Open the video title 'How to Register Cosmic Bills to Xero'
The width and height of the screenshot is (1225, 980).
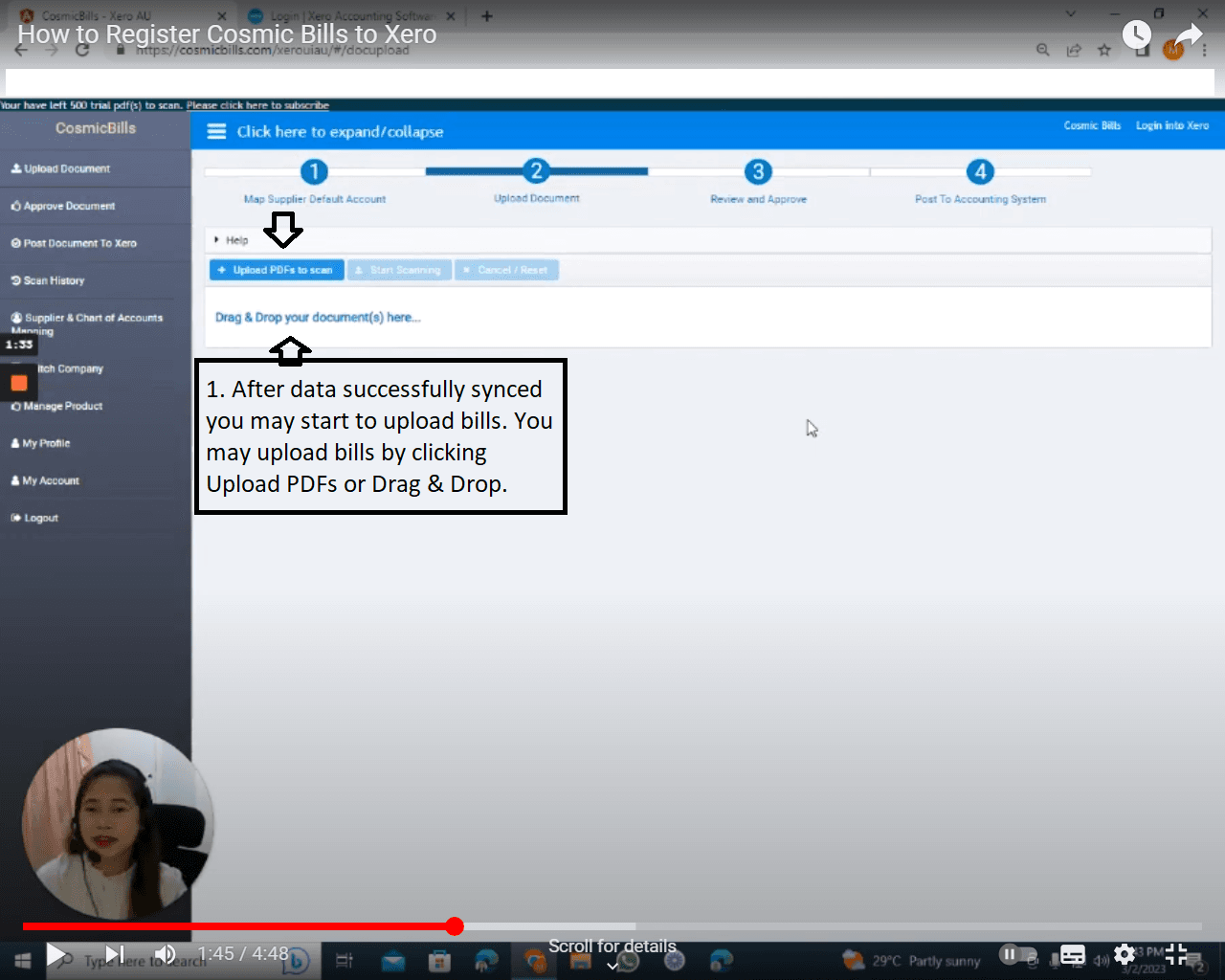coord(227,33)
